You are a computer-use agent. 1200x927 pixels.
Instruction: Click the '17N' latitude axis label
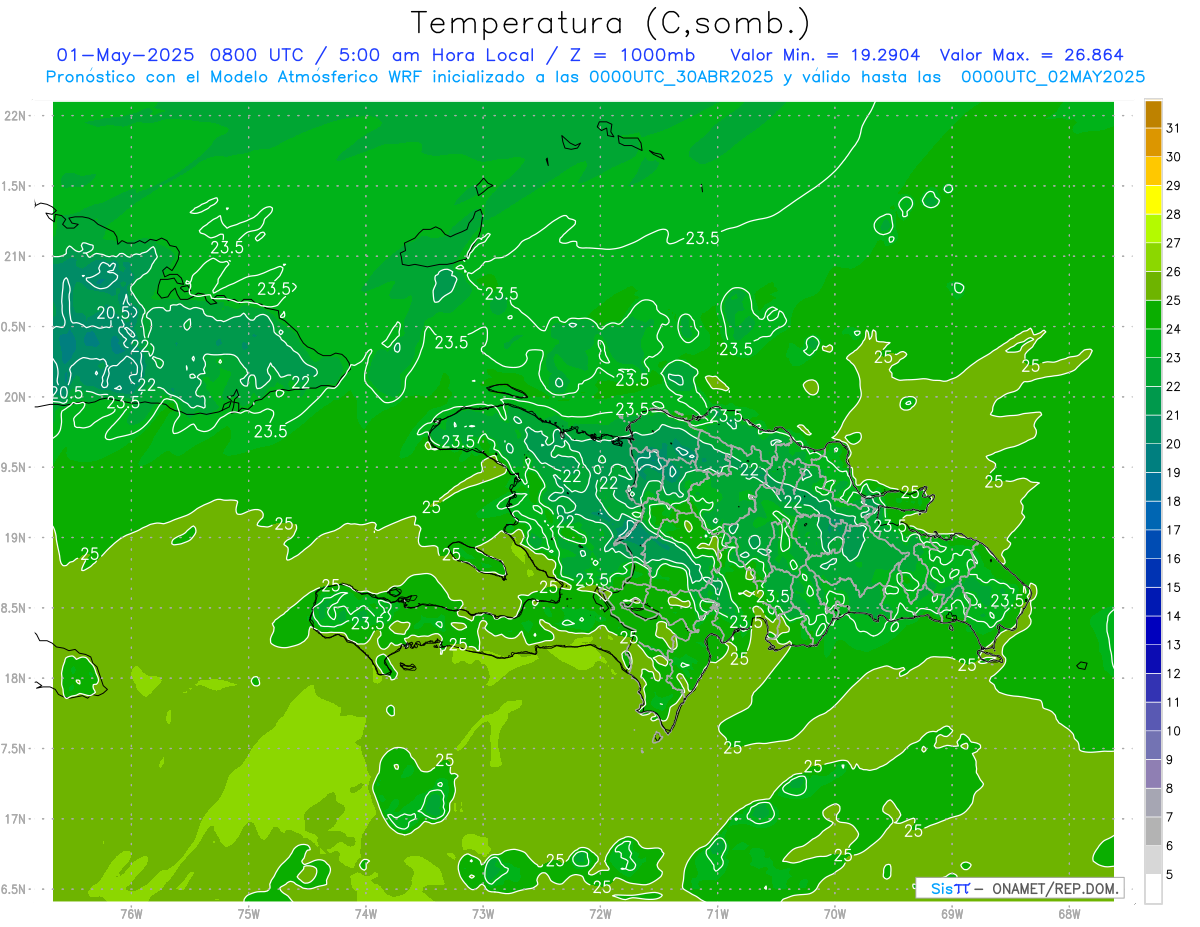[16, 819]
